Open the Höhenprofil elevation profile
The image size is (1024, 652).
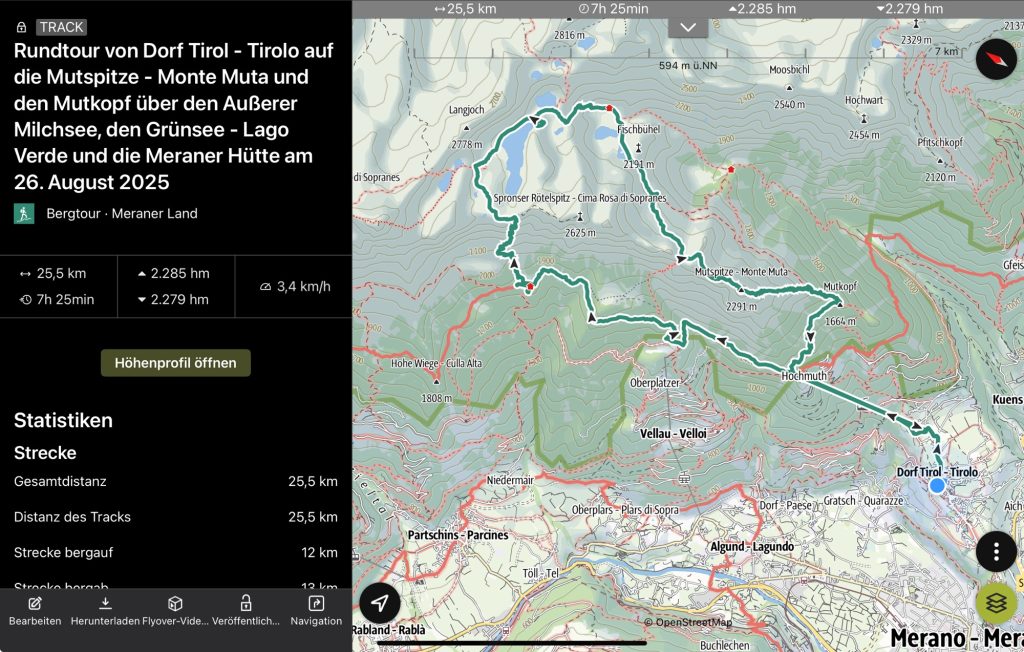point(176,363)
